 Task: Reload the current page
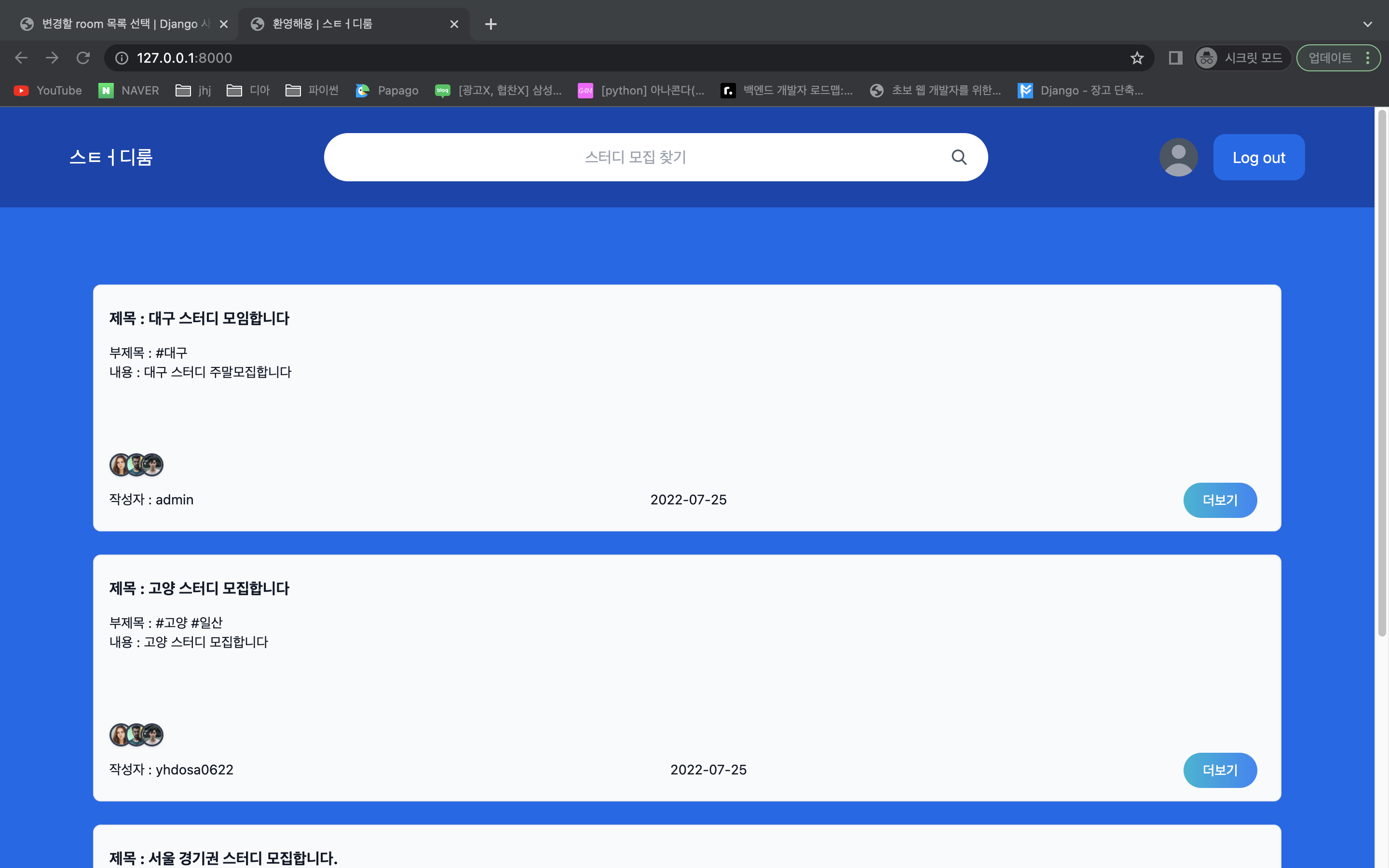[83, 58]
